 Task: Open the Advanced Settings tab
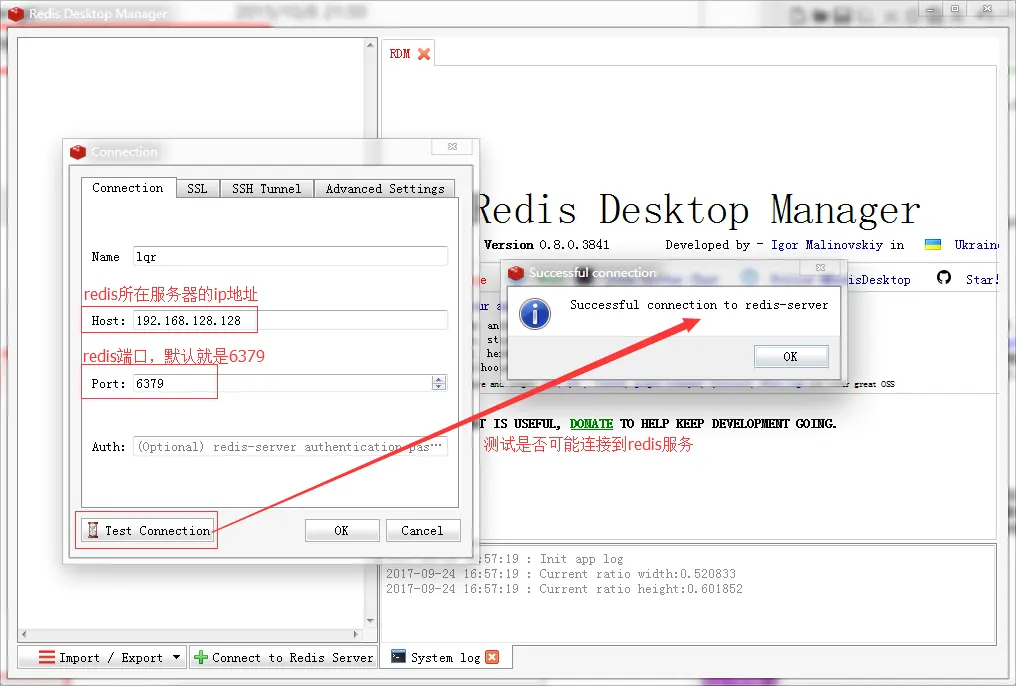click(x=385, y=189)
